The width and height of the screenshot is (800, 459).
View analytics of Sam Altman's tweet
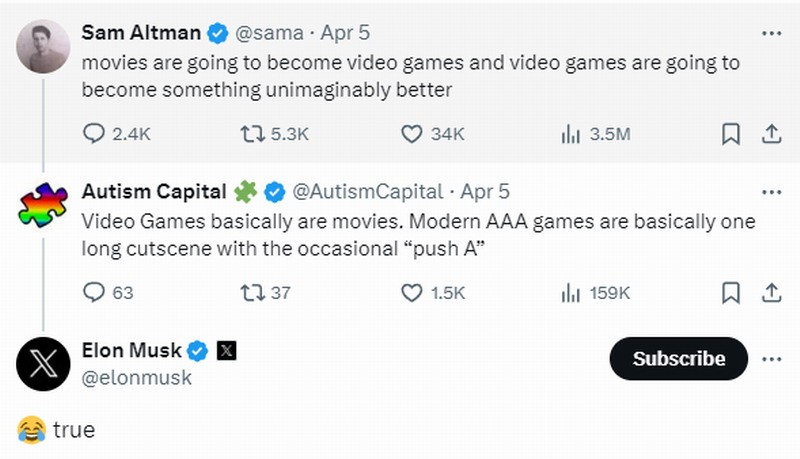tap(571, 134)
